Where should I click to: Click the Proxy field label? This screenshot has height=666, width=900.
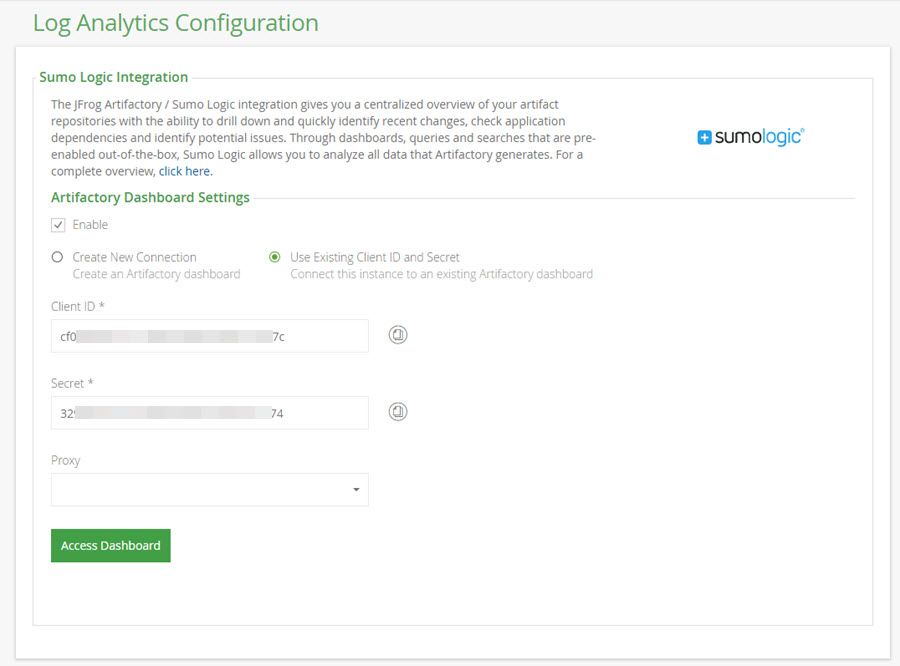click(65, 460)
